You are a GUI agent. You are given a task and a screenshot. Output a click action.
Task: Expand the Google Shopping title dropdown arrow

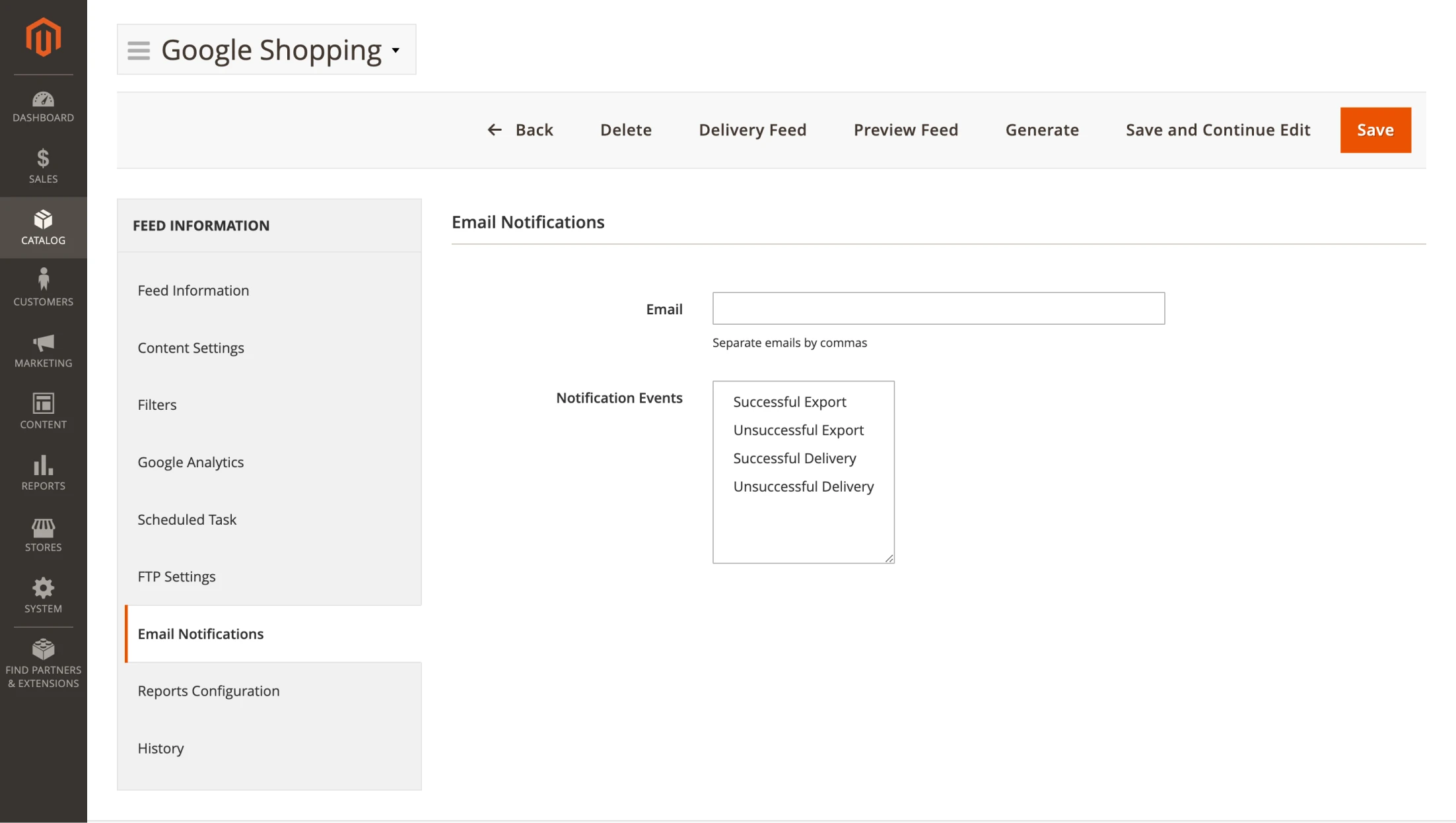(x=396, y=50)
